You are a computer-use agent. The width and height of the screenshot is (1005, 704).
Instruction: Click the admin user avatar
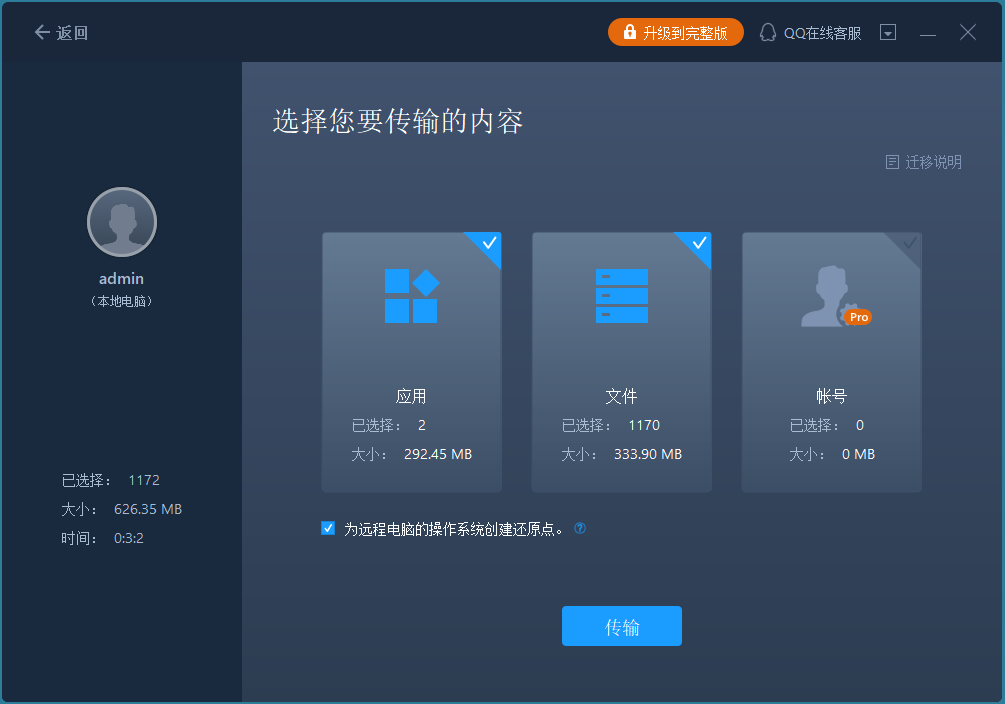(122, 222)
